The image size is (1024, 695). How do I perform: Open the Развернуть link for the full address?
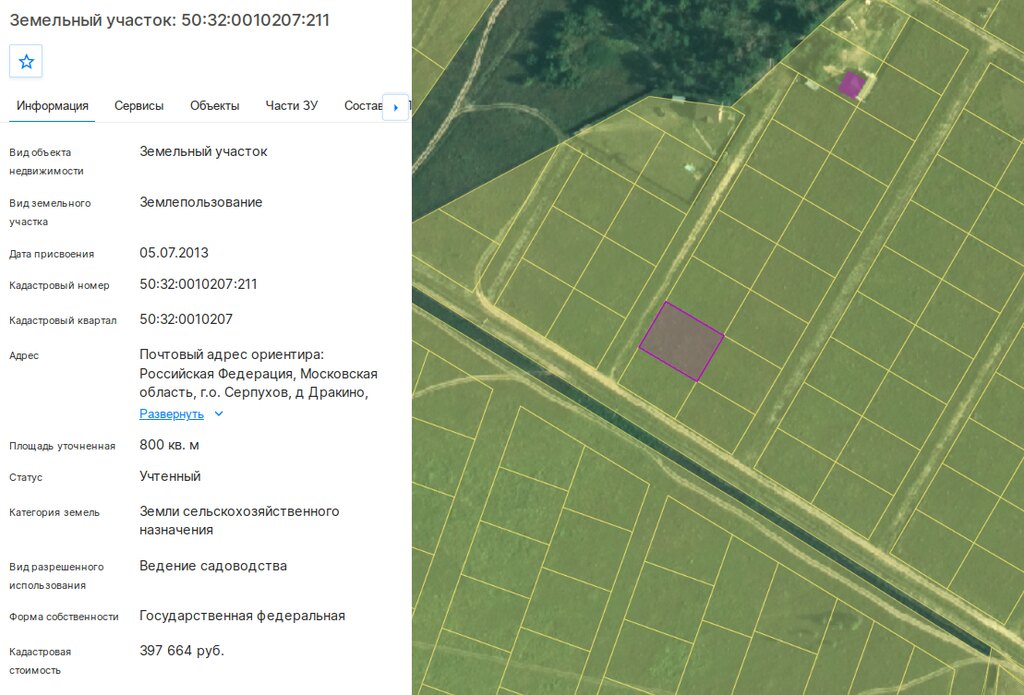[x=172, y=413]
